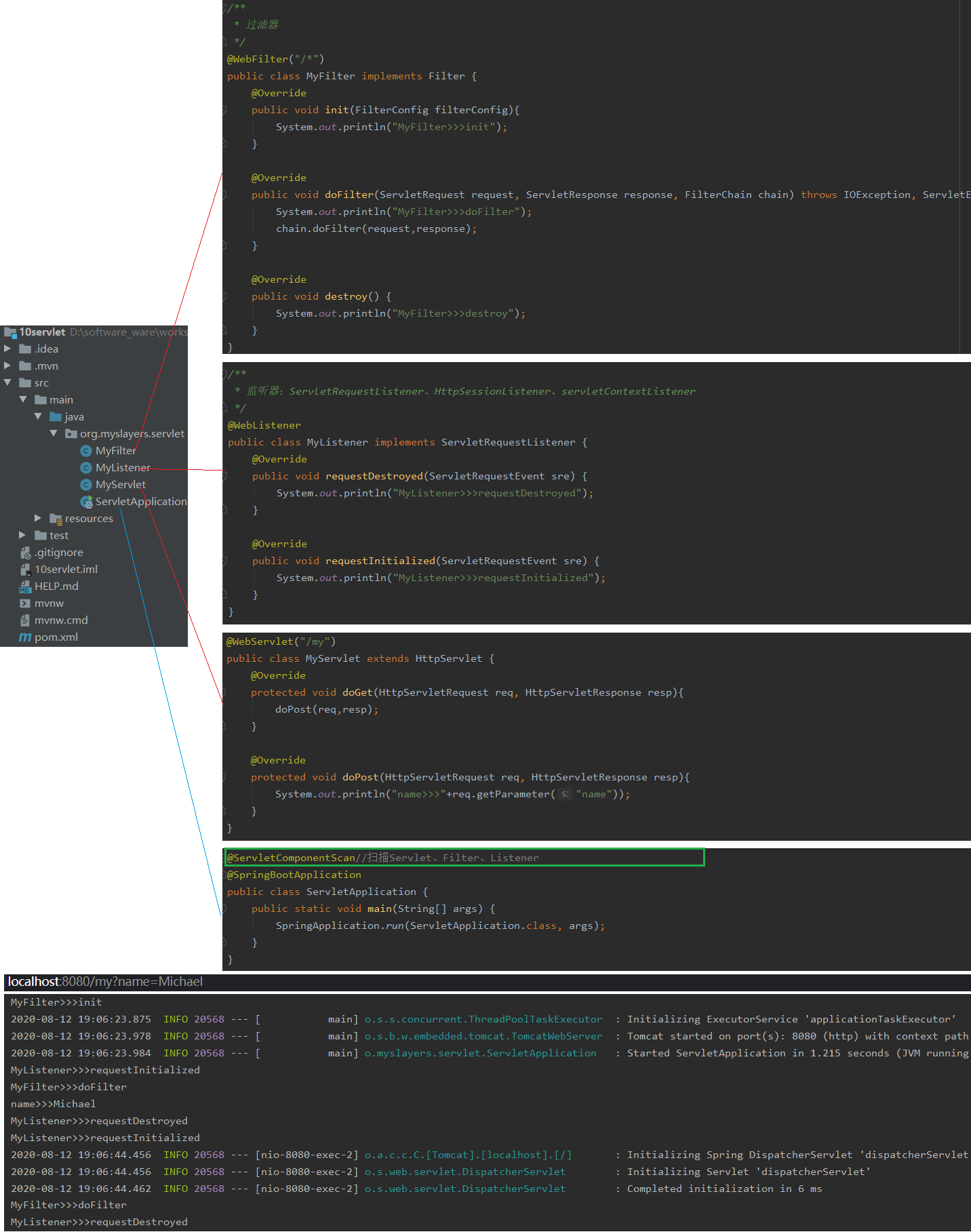Click the HELP.md markdown file icon
This screenshot has height=1232, width=971.
pyautogui.click(x=25, y=587)
